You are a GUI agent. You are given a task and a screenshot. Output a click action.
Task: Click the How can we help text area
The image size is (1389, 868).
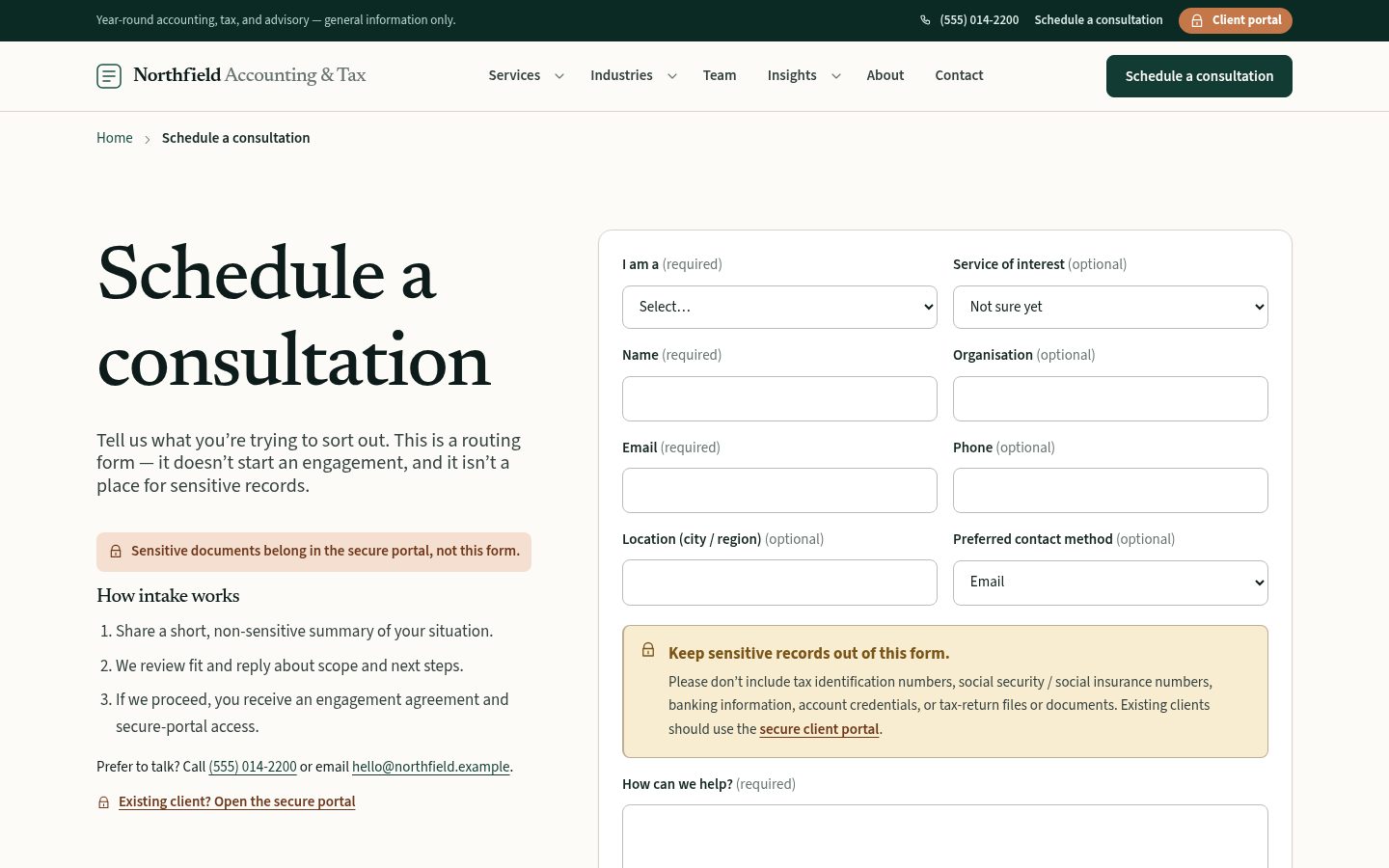945,836
